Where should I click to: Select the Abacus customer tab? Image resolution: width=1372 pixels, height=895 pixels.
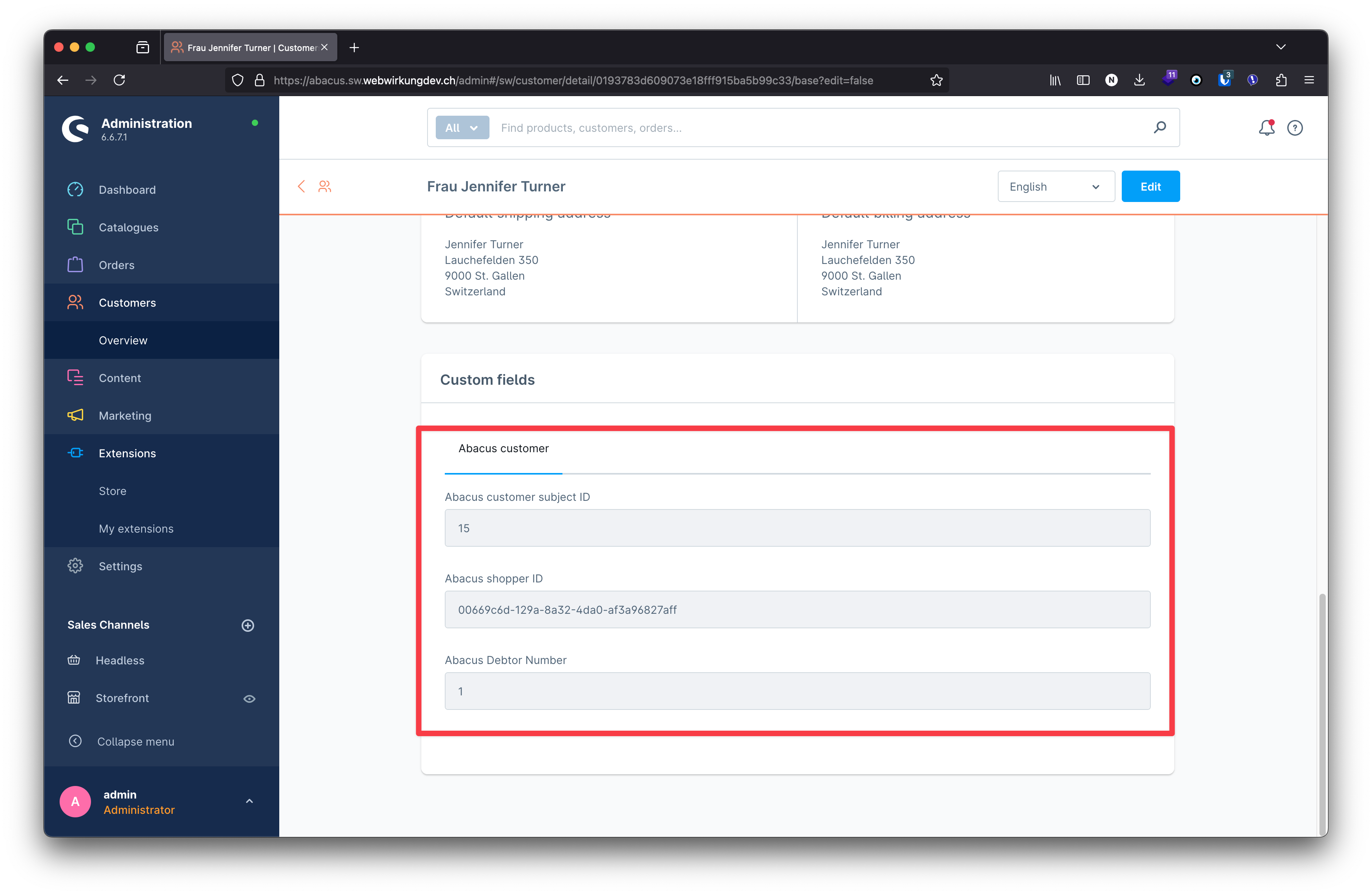point(503,448)
